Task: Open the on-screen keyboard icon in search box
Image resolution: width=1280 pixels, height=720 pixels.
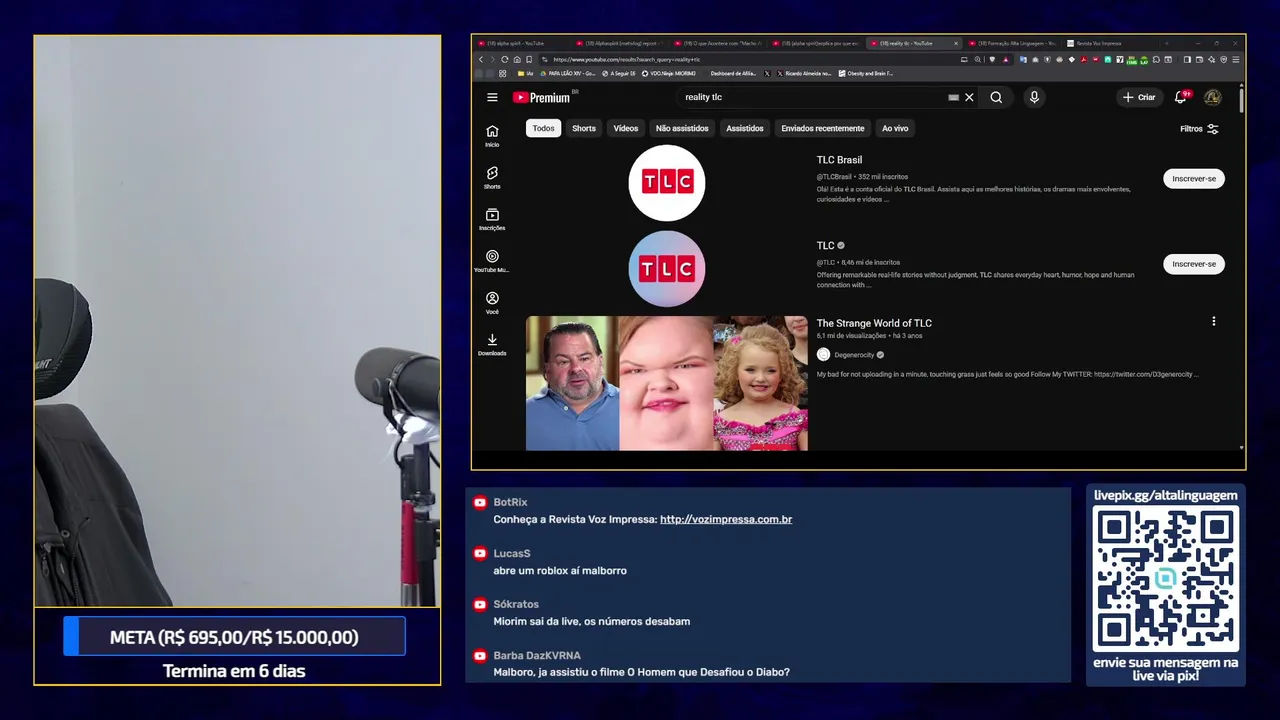Action: point(953,97)
